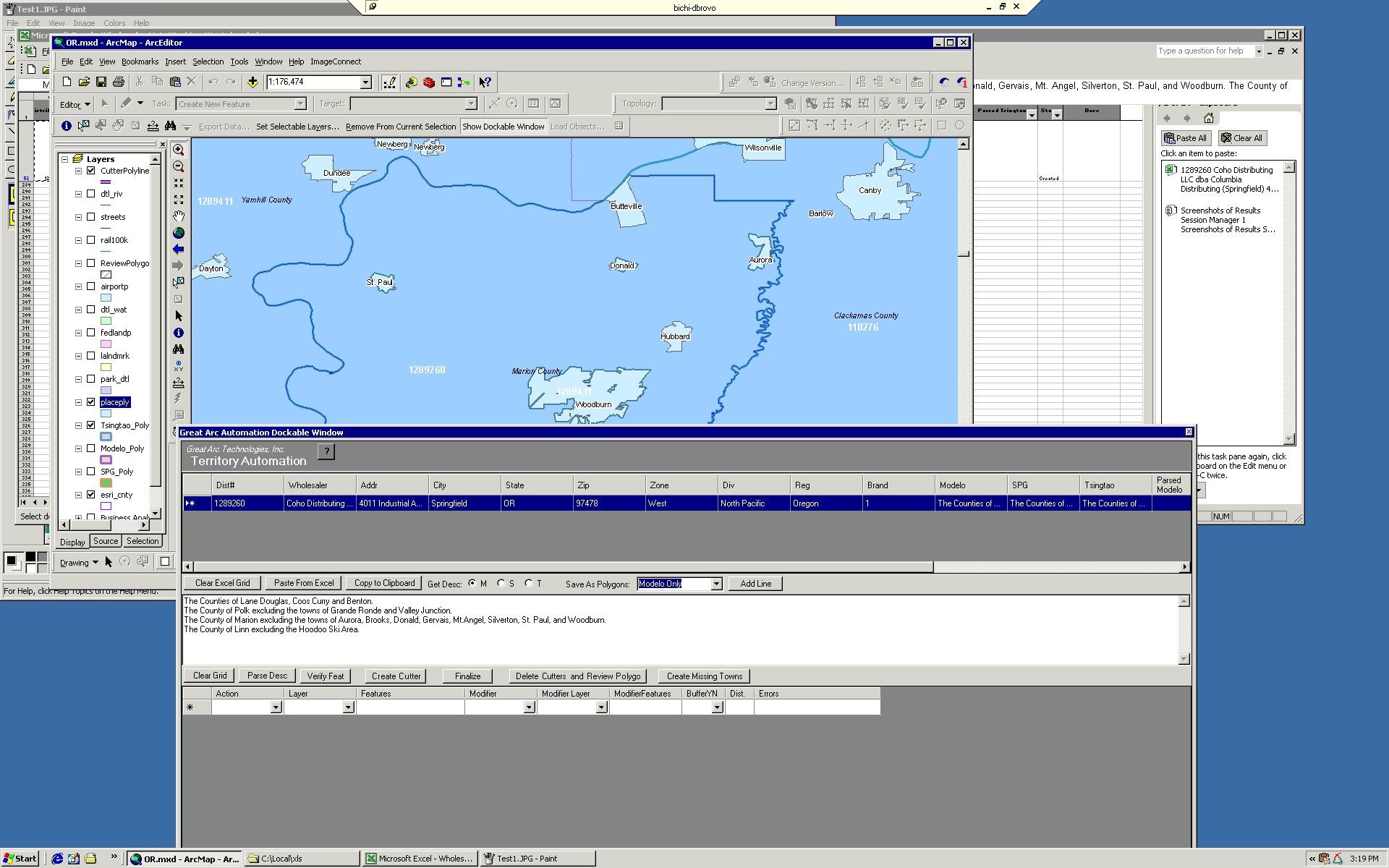
Task: Select the Zoom In tool
Action: [x=179, y=150]
